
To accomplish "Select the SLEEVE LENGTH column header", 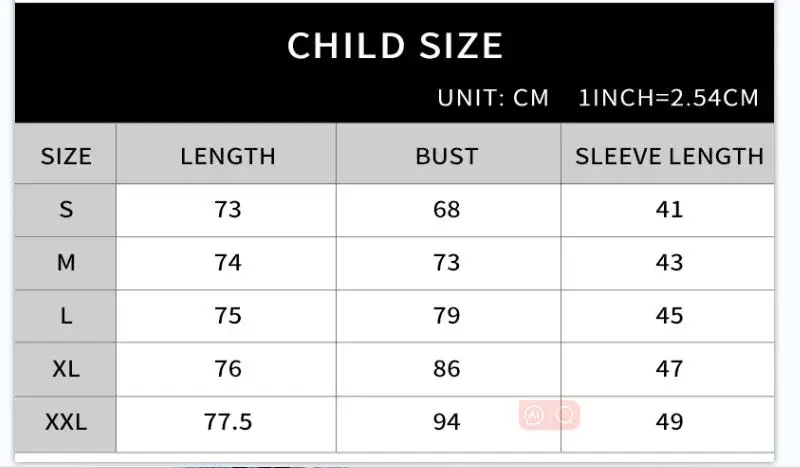I will coord(668,154).
